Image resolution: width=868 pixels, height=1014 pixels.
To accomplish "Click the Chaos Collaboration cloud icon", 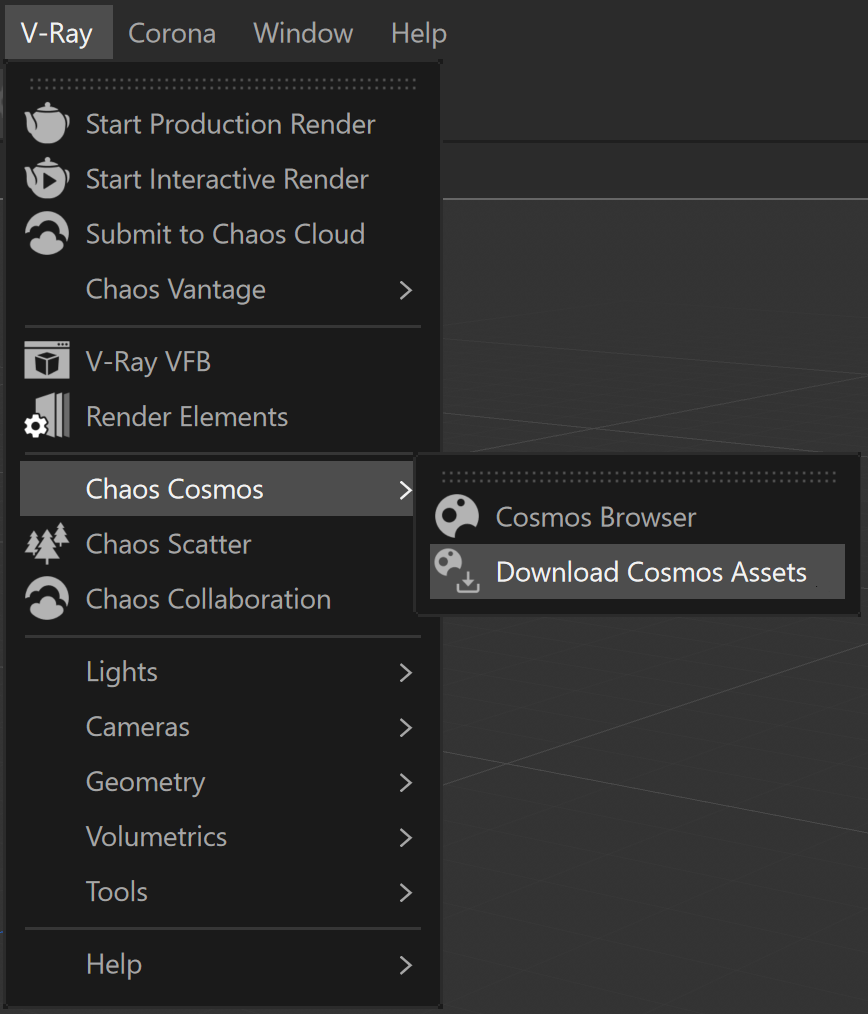I will click(x=47, y=599).
